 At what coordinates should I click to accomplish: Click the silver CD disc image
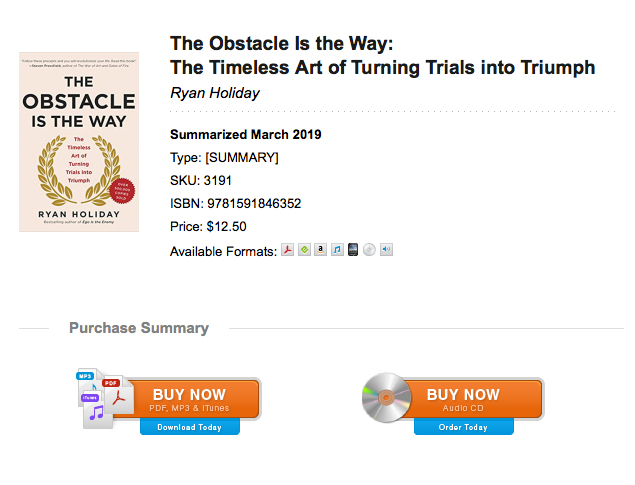[x=386, y=398]
